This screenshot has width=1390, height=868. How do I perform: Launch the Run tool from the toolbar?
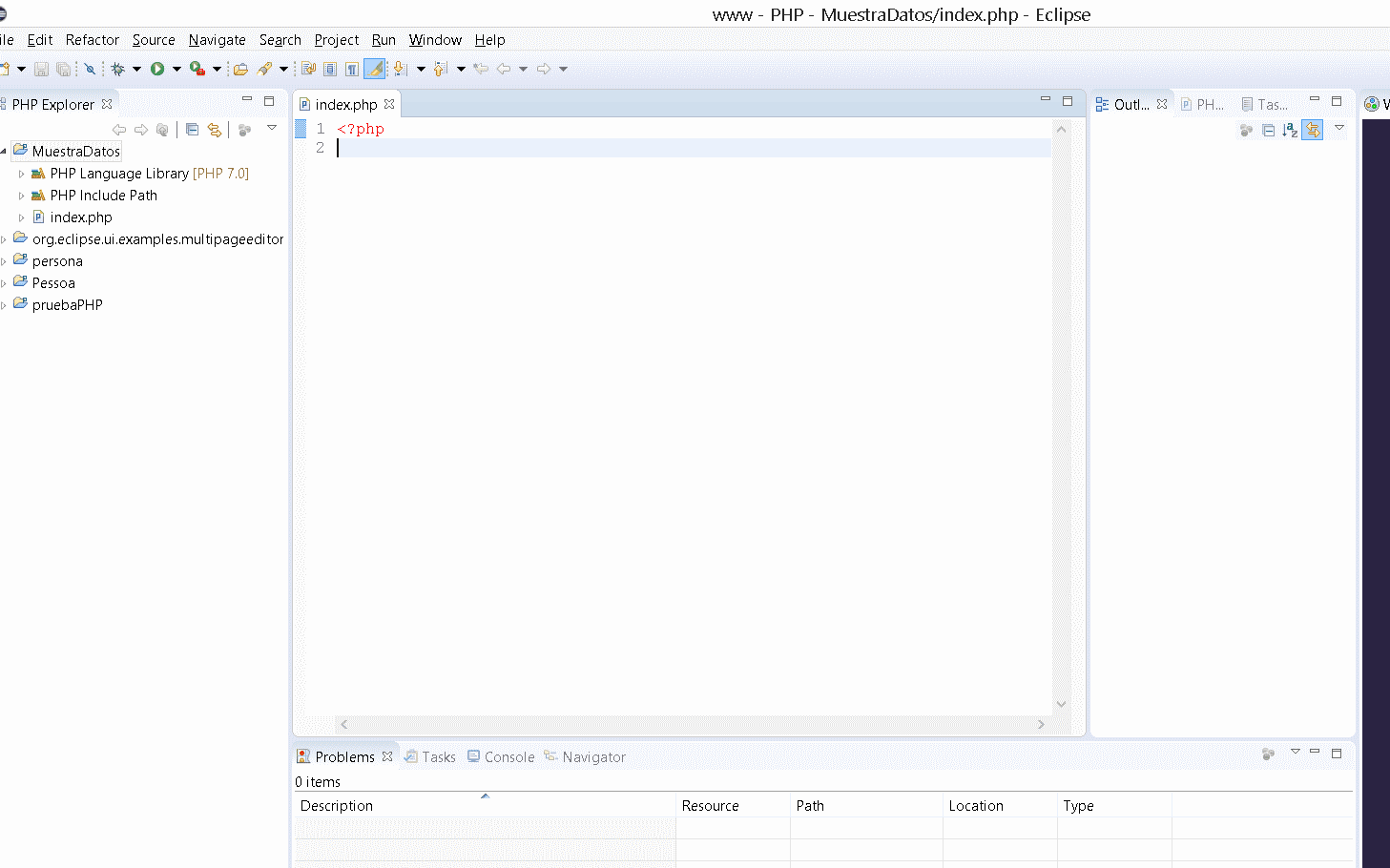pyautogui.click(x=156, y=69)
